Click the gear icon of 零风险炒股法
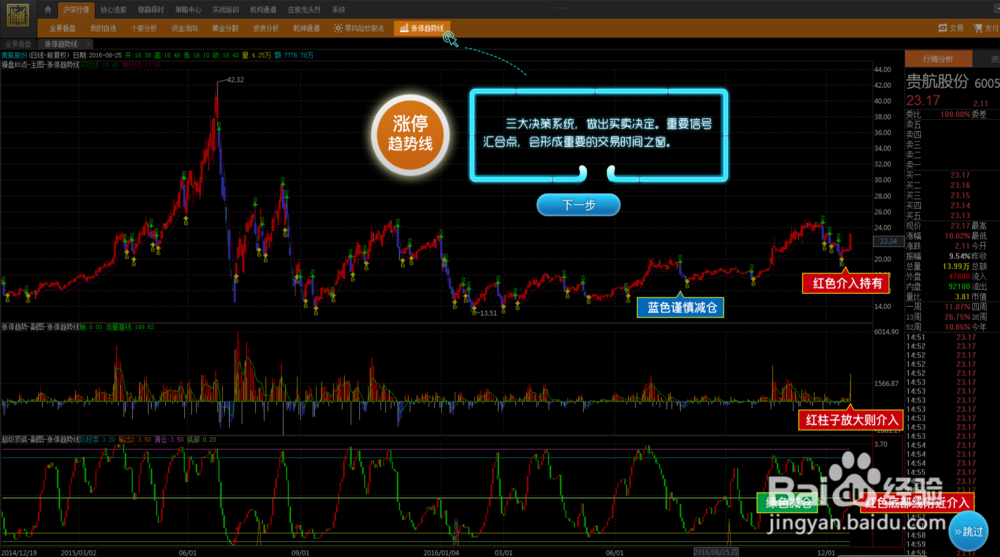Screen dimensions: 1000x557 (x=338, y=28)
